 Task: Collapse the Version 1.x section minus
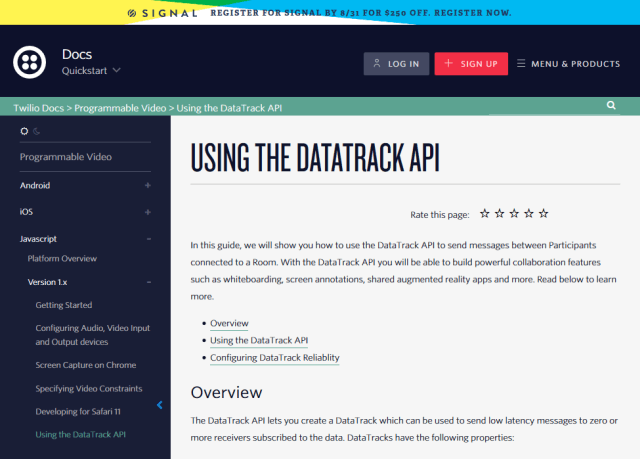pos(149,282)
